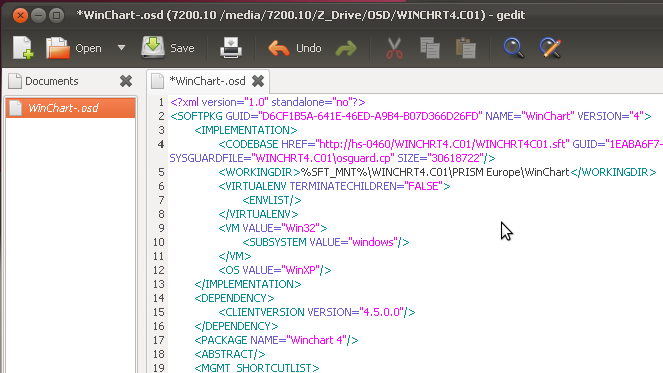Click the MGMT_SHORTCUTLIST tag
The width and height of the screenshot is (663, 373).
pos(257,368)
